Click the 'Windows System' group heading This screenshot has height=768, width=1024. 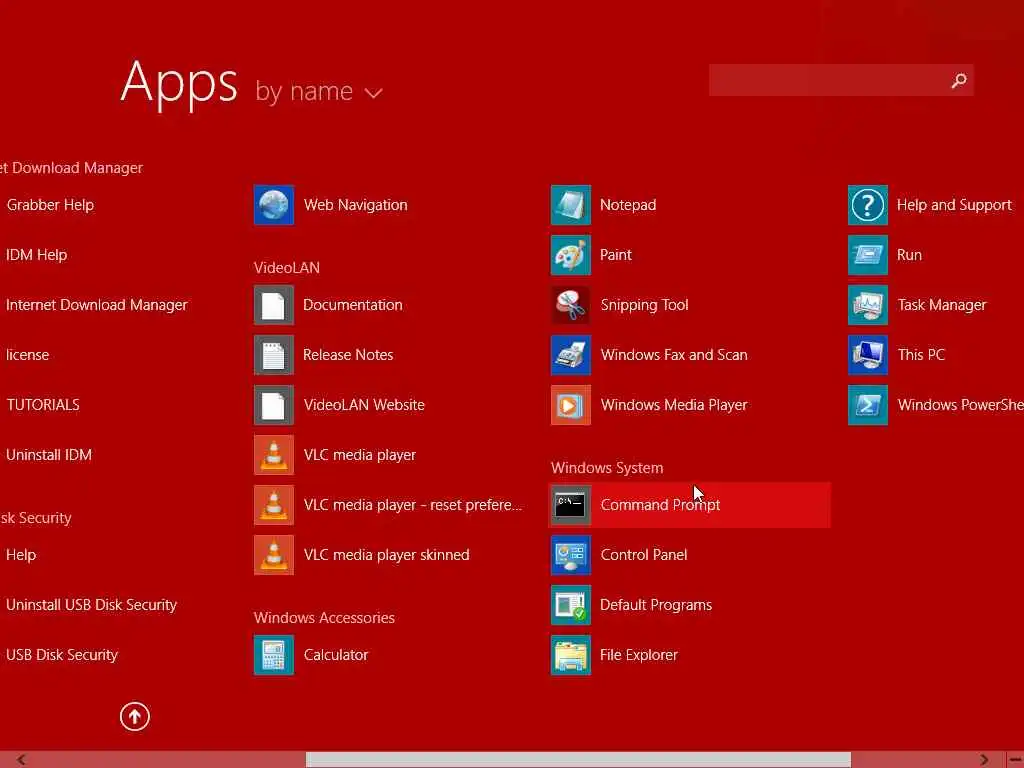pos(607,468)
